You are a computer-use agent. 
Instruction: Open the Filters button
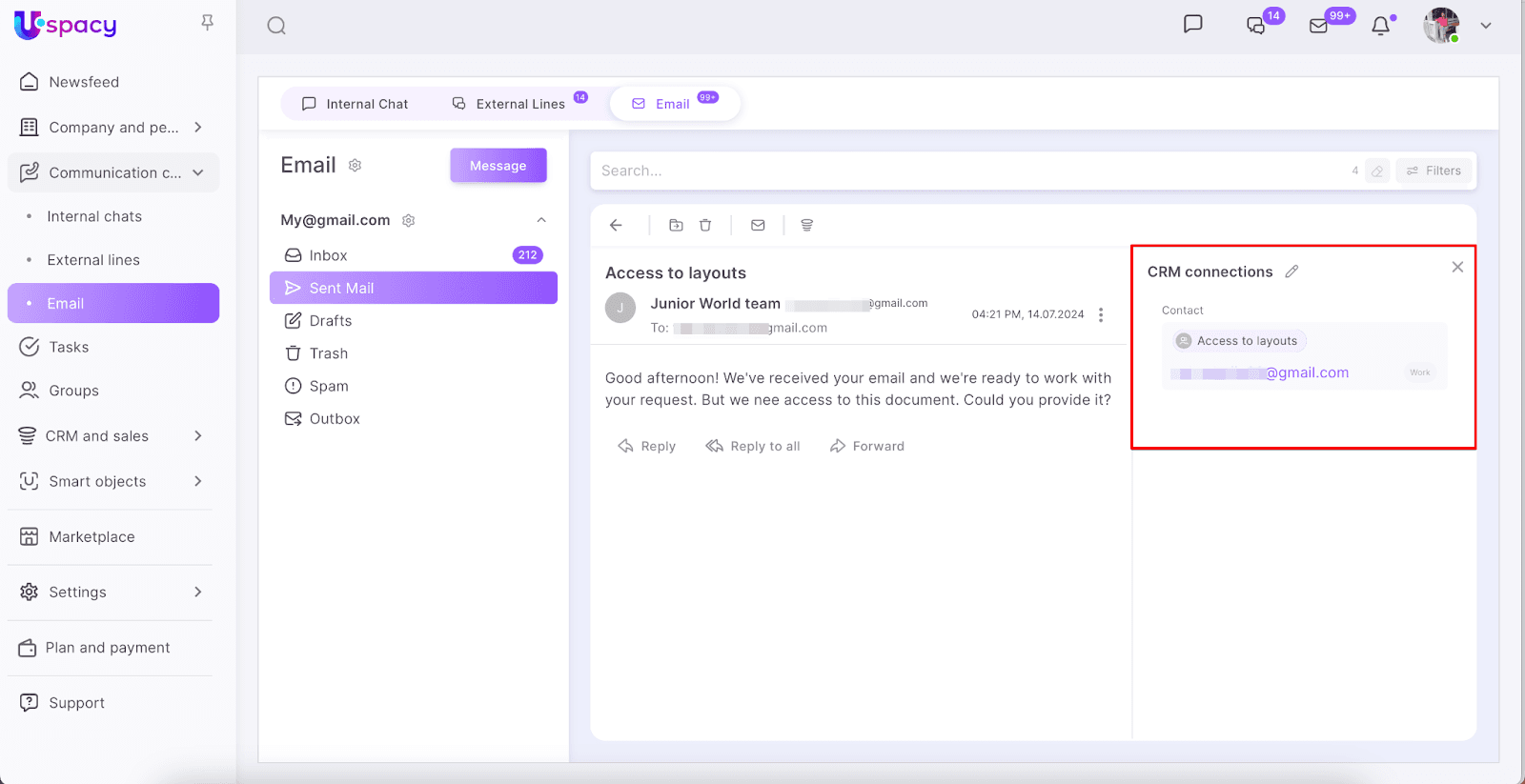point(1433,171)
